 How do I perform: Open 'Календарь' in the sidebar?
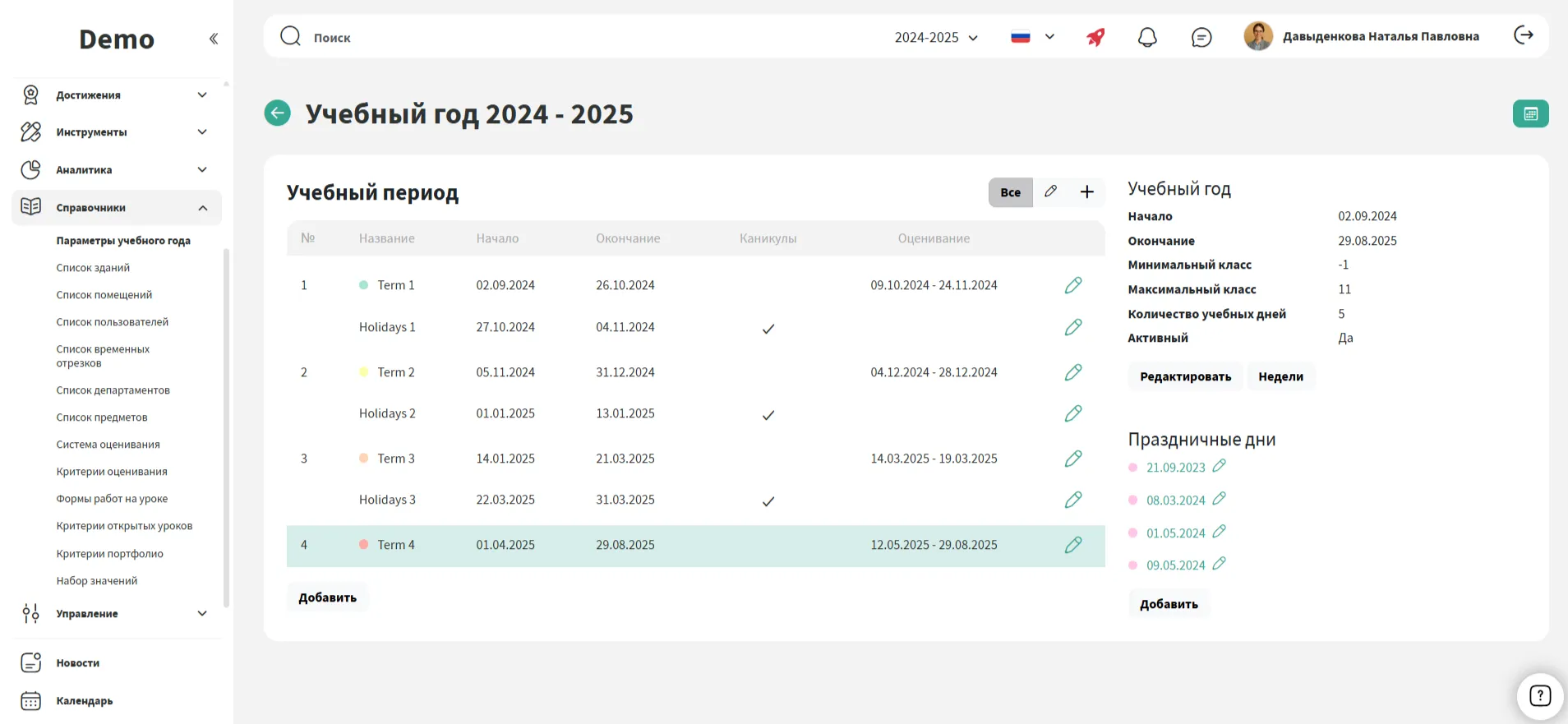tap(84, 701)
